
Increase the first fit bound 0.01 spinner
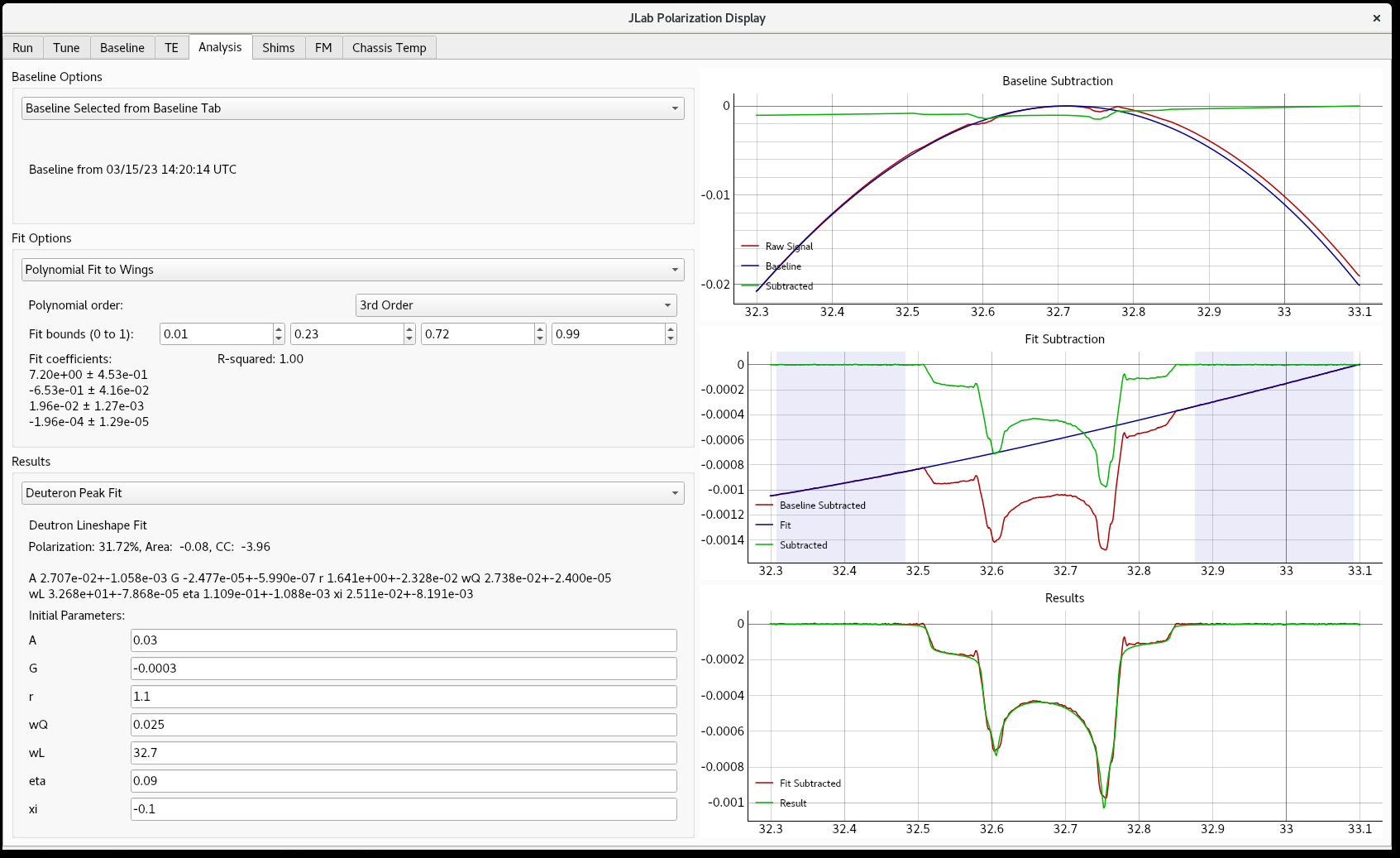tap(279, 329)
